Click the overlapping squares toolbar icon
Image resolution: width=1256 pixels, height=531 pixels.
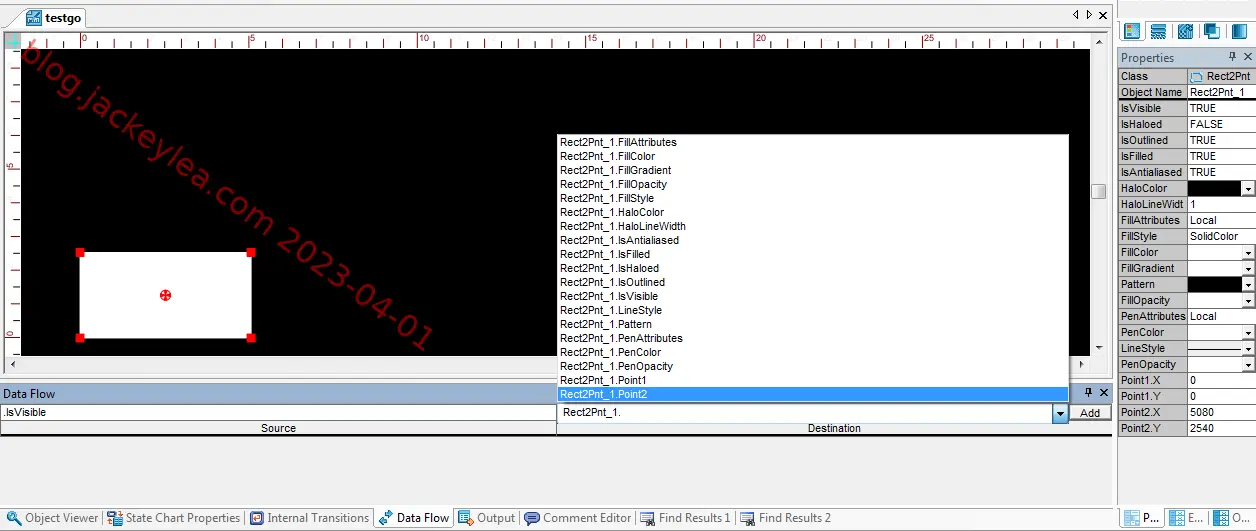pos(1211,32)
